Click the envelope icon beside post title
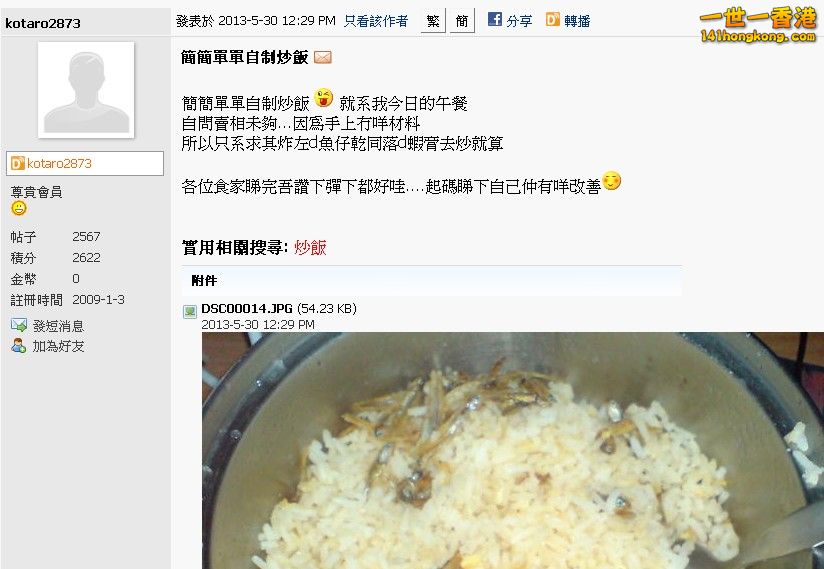The width and height of the screenshot is (824, 569). pos(323,57)
